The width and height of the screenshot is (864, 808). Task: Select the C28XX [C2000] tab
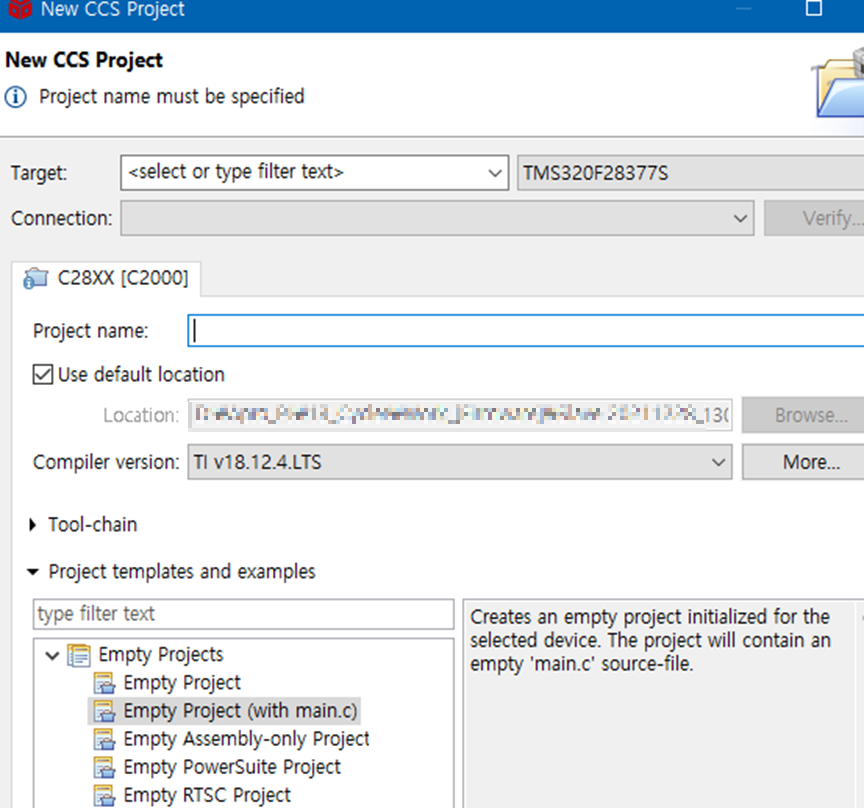pos(106,278)
